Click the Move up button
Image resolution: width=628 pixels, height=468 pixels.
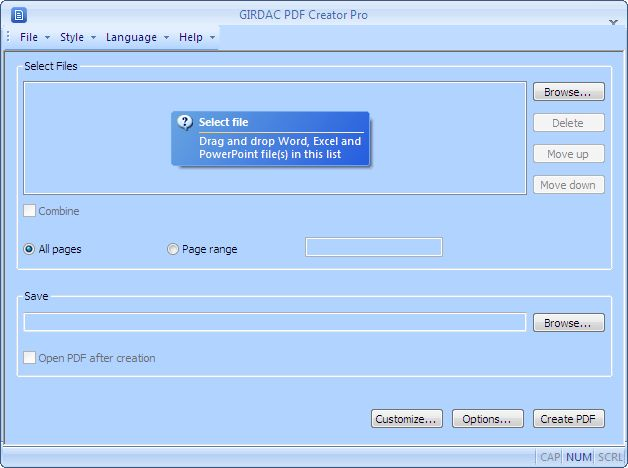[x=568, y=154]
